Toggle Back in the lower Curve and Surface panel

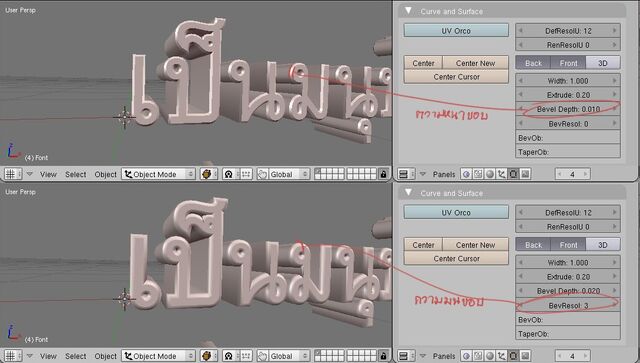pos(533,245)
